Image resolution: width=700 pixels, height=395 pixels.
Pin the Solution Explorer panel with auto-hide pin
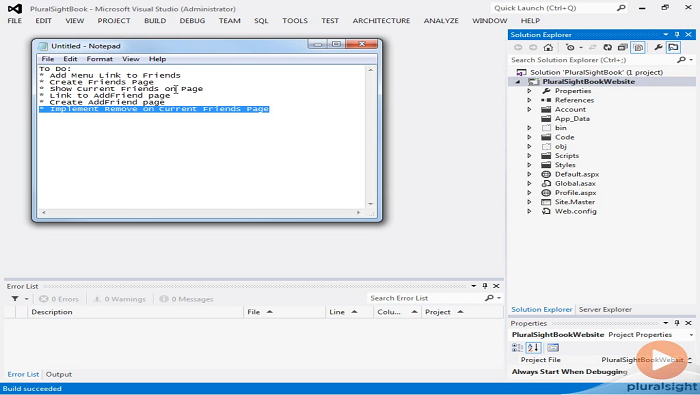click(x=677, y=34)
